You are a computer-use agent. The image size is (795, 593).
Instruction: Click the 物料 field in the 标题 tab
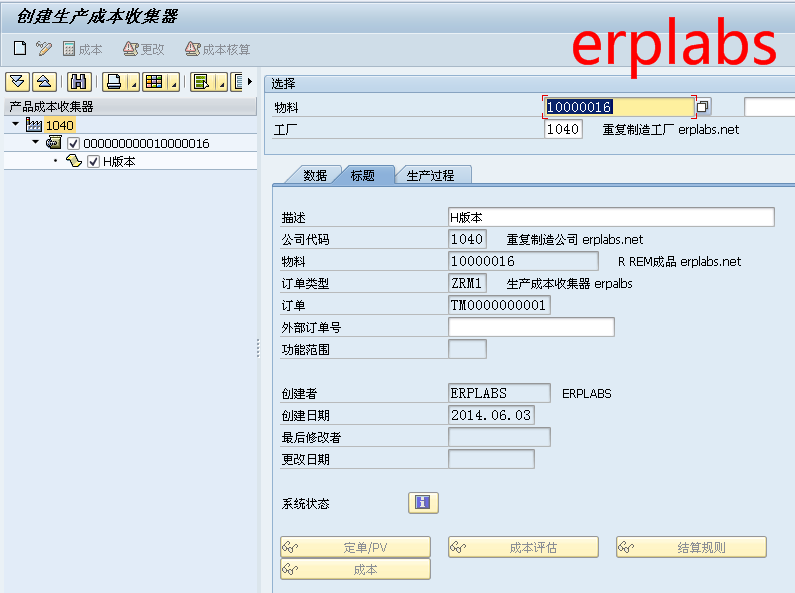(x=523, y=261)
